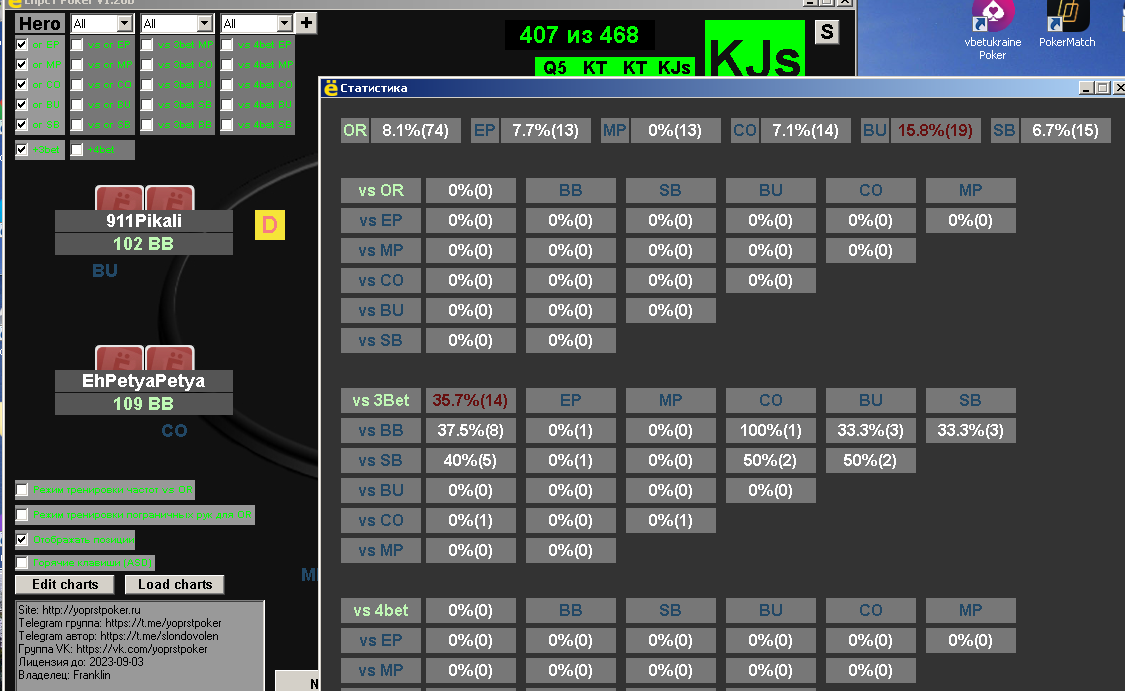Image resolution: width=1125 pixels, height=691 pixels.
Task: Enable the 'vs 3bet BB' checkbox
Action: point(147,125)
